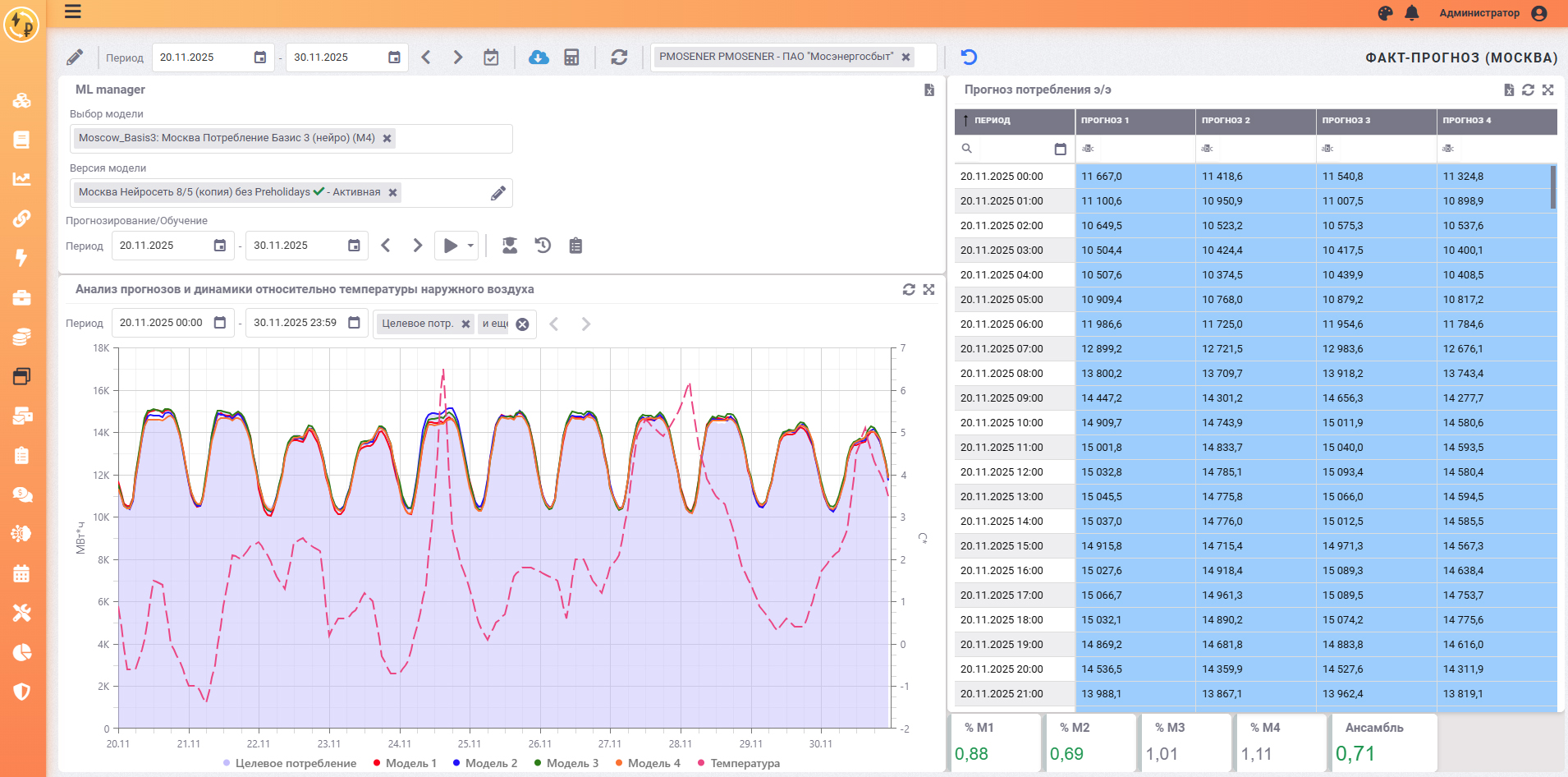Click the blue undo reset arrow

coord(969,57)
